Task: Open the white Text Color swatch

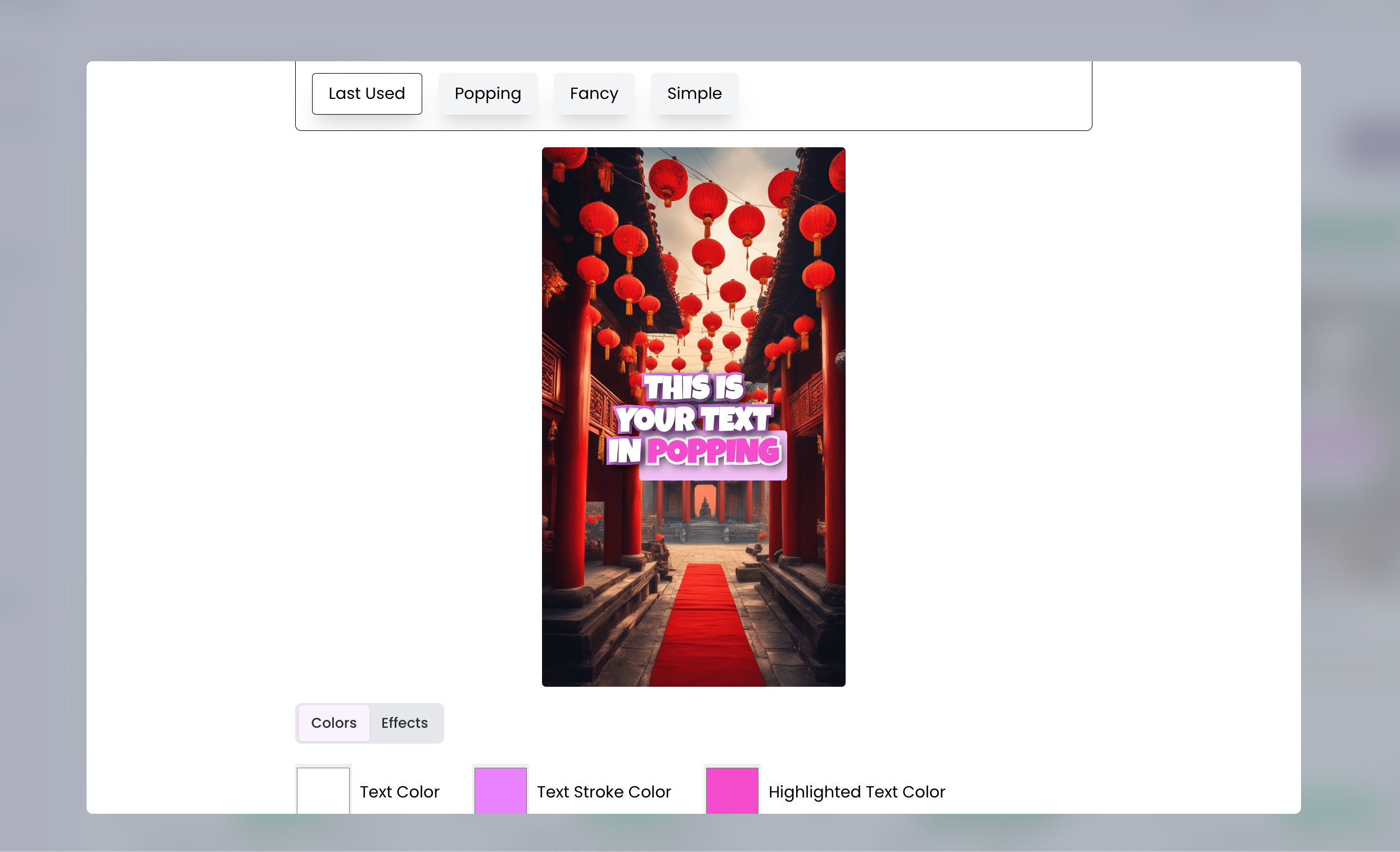Action: (323, 791)
